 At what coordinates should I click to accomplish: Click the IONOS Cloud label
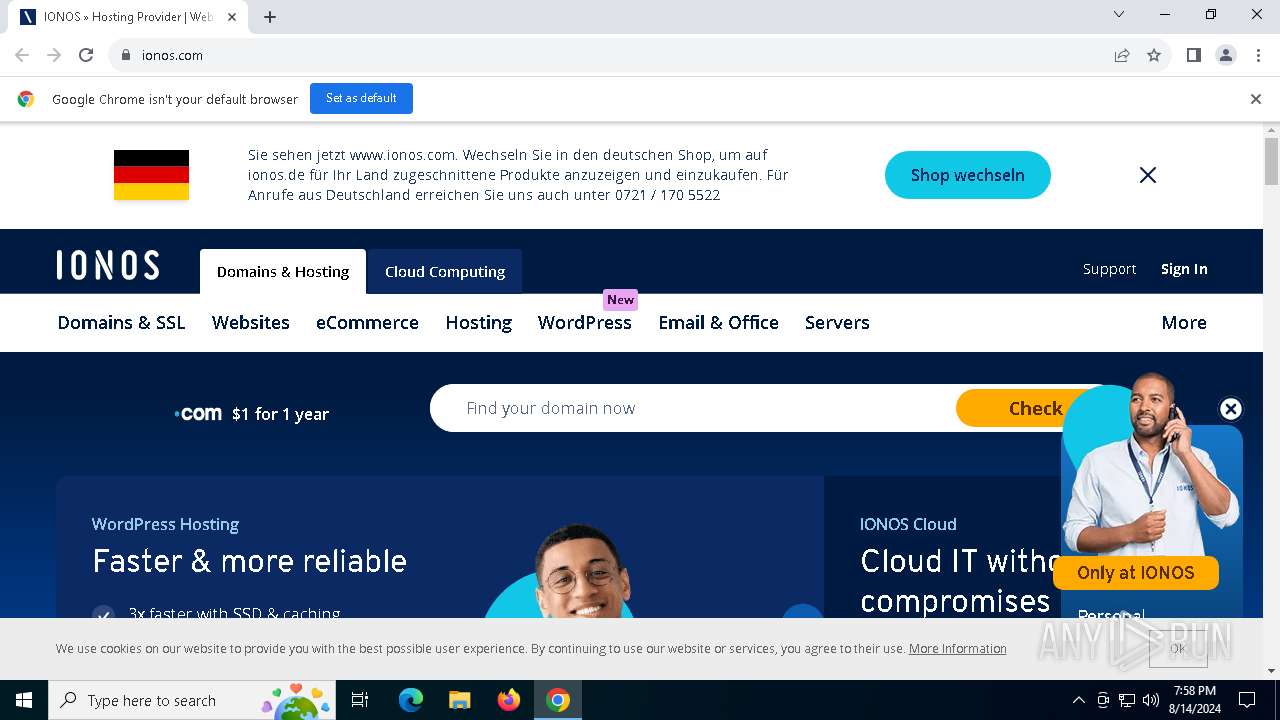908,524
